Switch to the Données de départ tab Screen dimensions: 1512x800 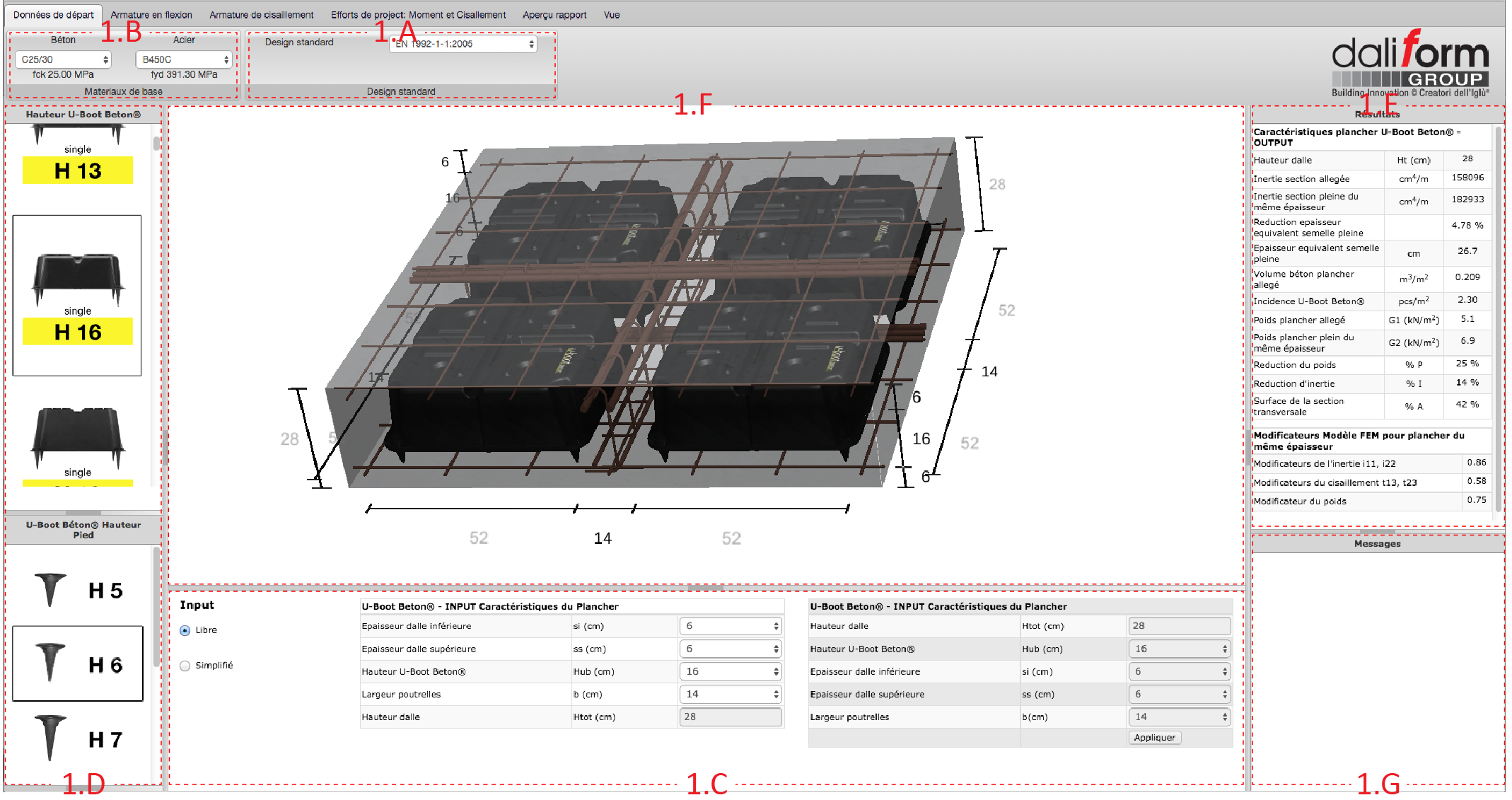pos(54,15)
